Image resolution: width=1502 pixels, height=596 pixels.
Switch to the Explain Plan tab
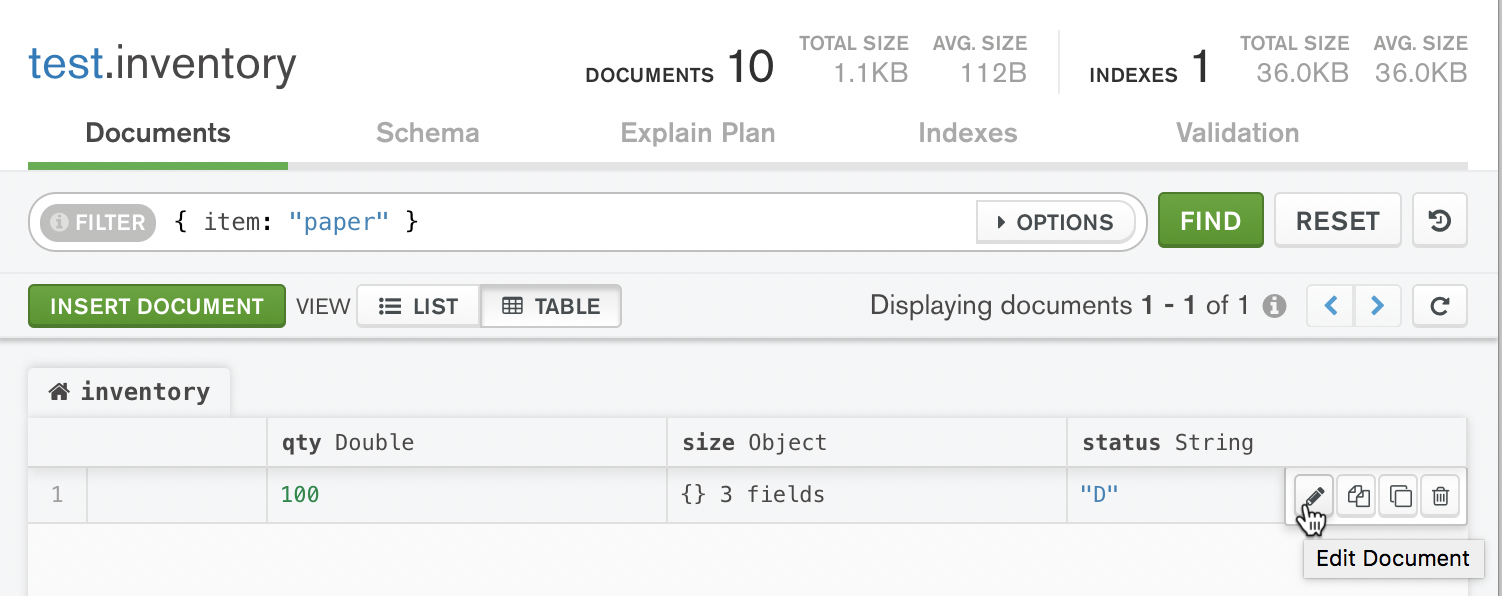coord(697,133)
